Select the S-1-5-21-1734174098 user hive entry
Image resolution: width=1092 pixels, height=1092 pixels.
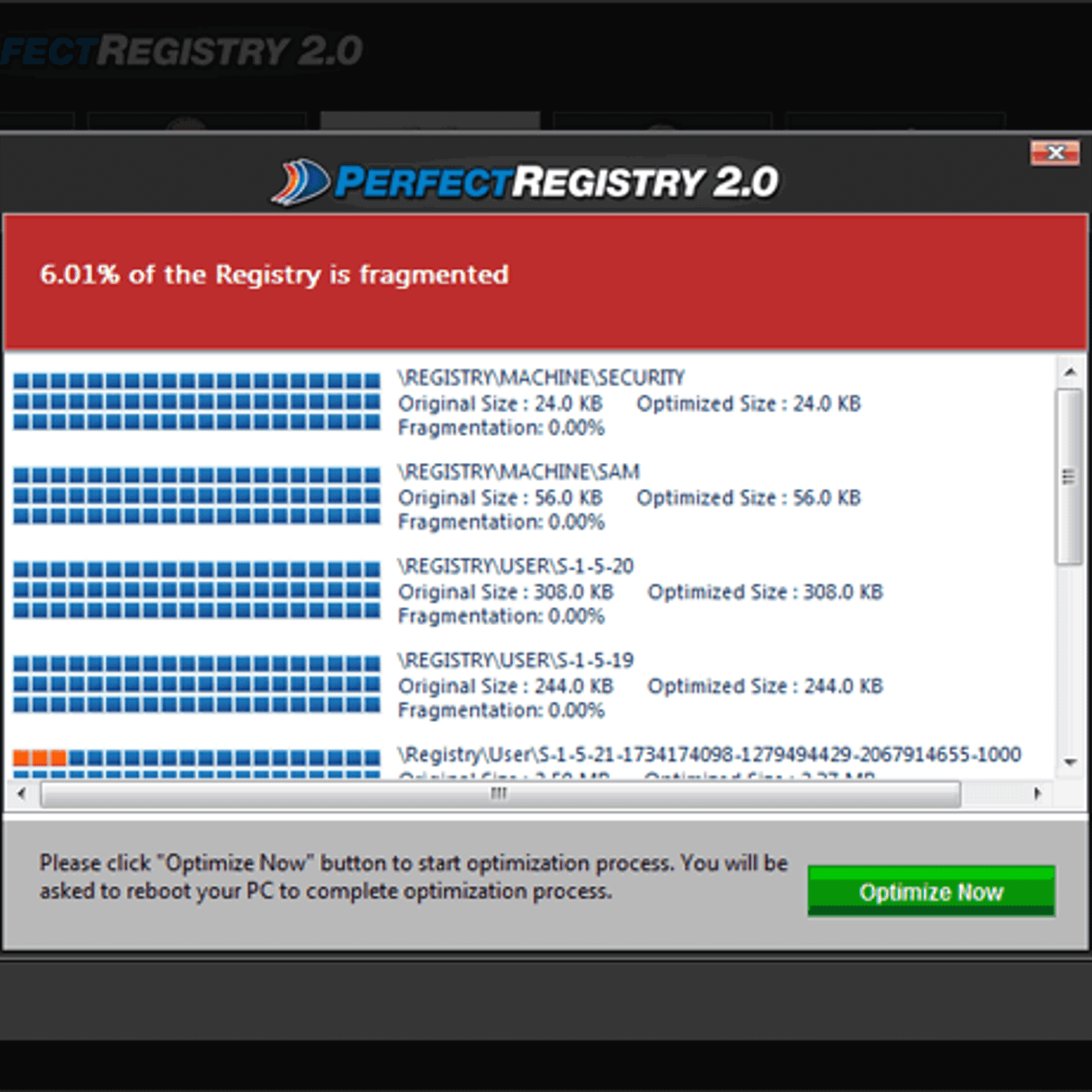click(x=710, y=755)
